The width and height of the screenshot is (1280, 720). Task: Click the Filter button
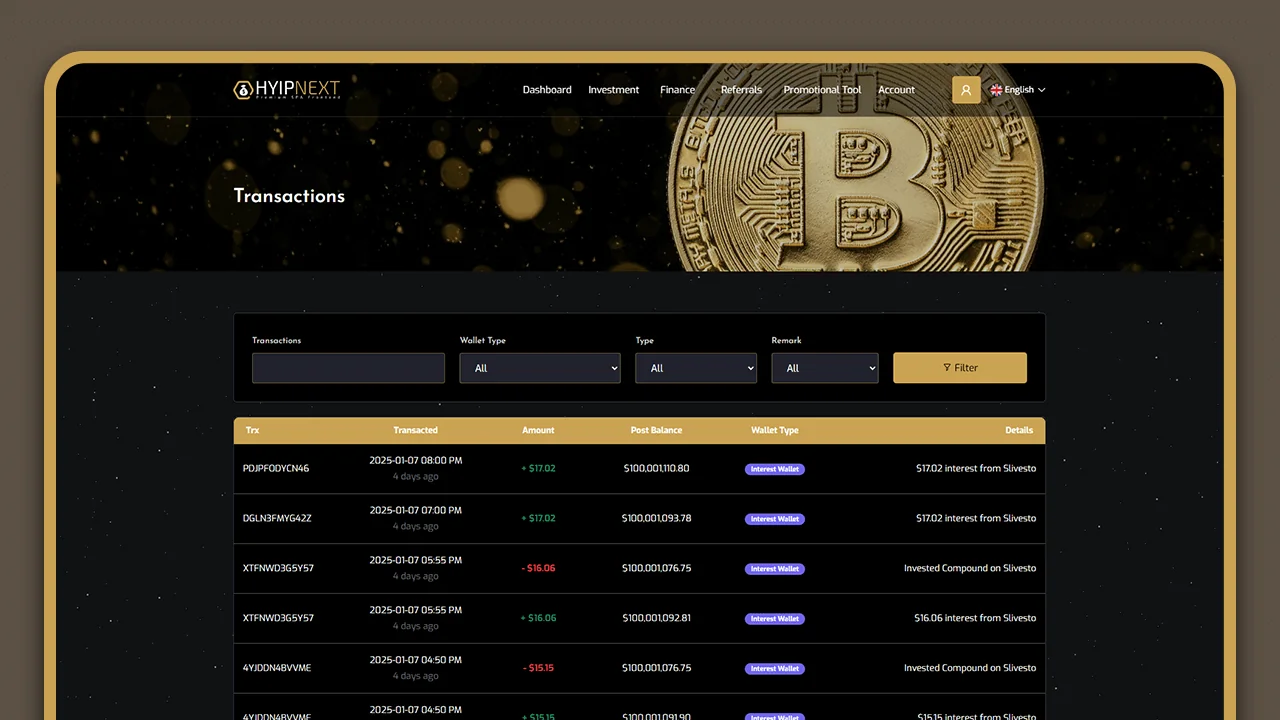tap(959, 368)
